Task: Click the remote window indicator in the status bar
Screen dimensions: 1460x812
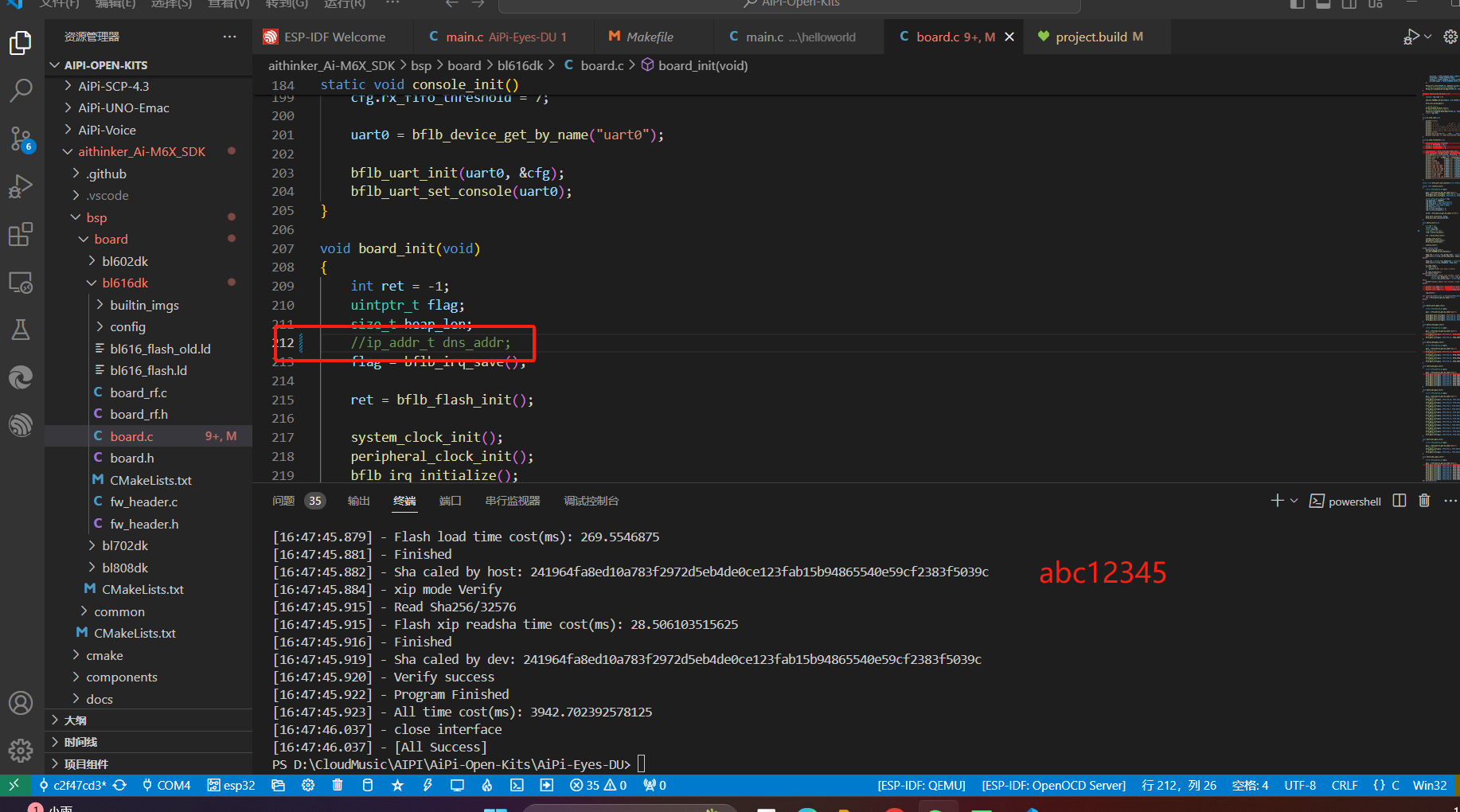Action: pyautogui.click(x=14, y=785)
